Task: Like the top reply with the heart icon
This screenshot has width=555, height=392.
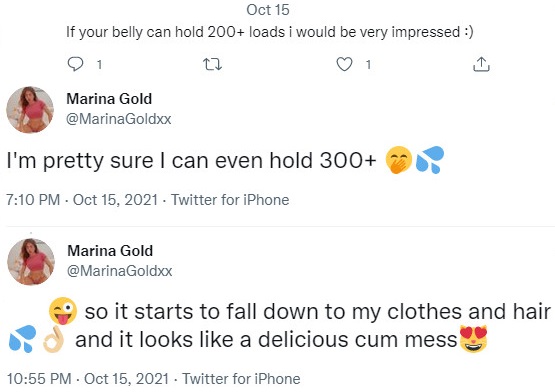Action: tap(344, 64)
